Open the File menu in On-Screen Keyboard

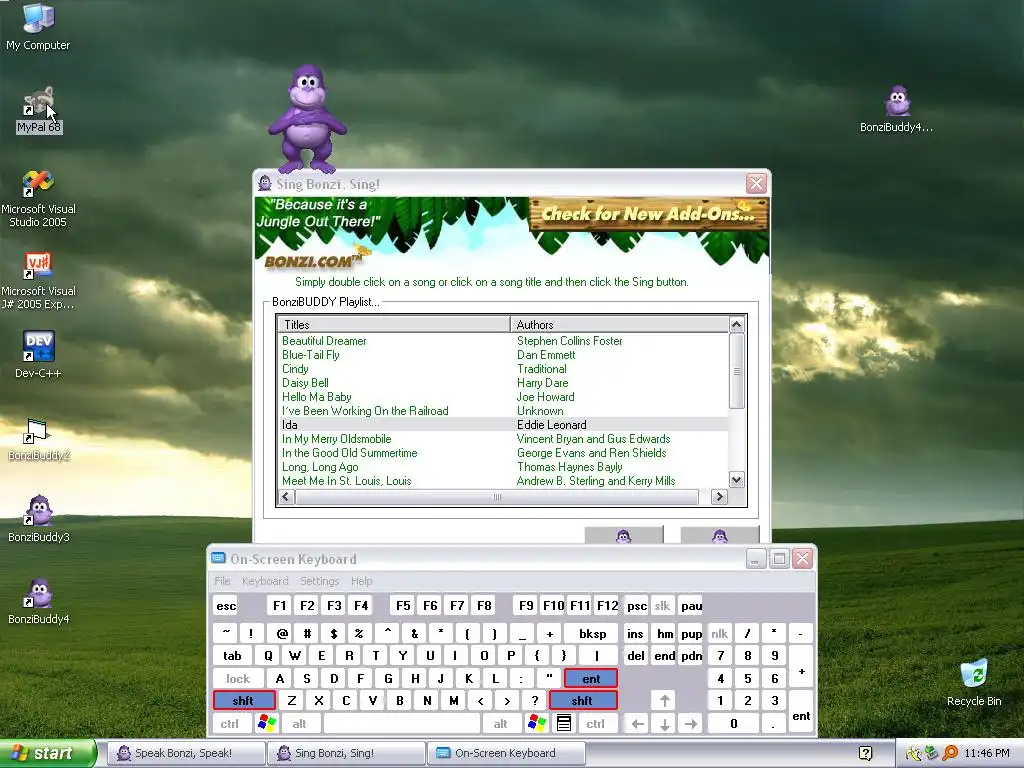[x=222, y=581]
